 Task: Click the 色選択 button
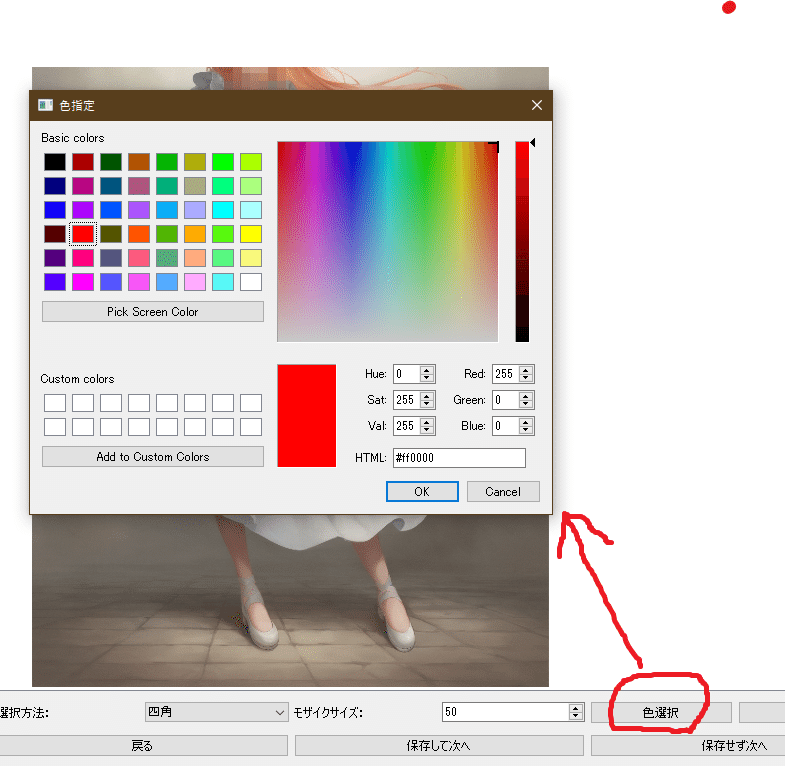[661, 712]
